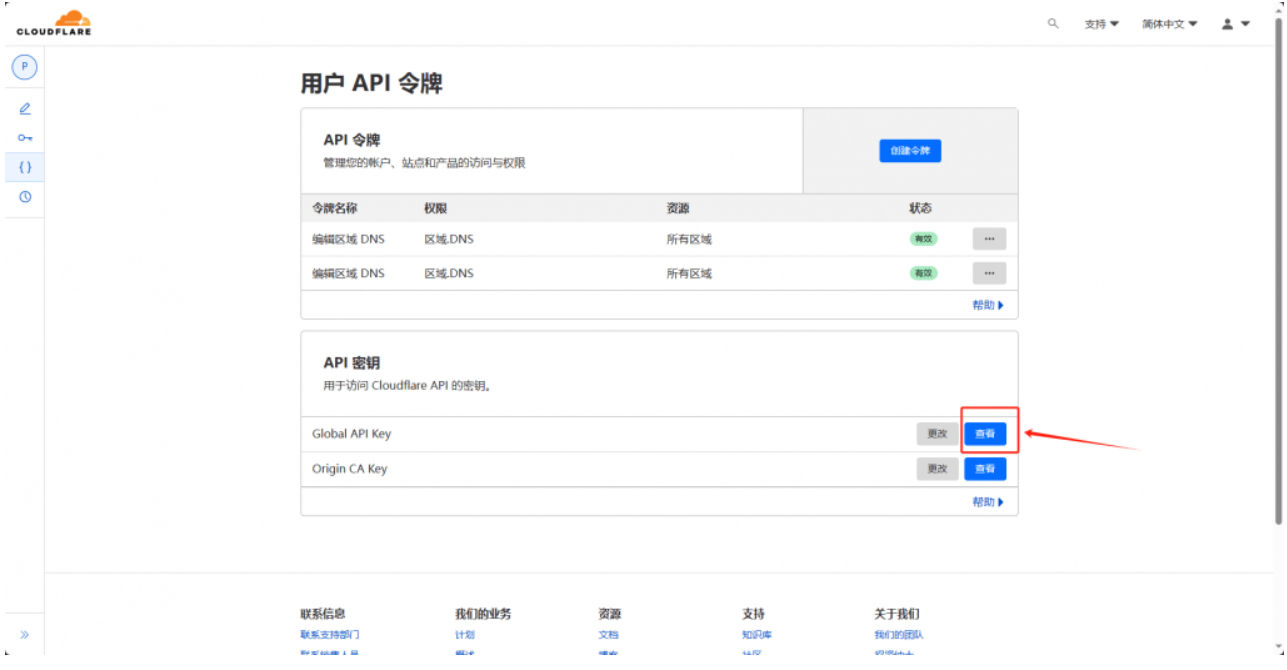The height and width of the screenshot is (670, 1287).
Task: Click 更改 for Global API Key
Action: [937, 434]
